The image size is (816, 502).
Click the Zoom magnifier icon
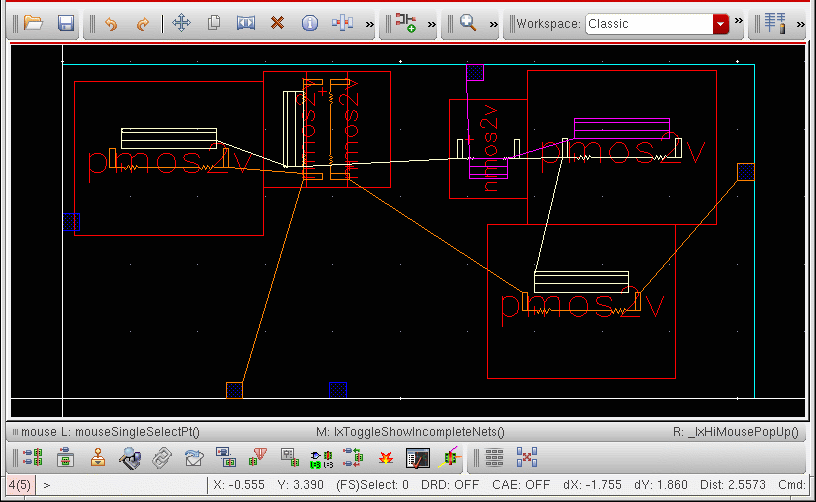pos(468,23)
